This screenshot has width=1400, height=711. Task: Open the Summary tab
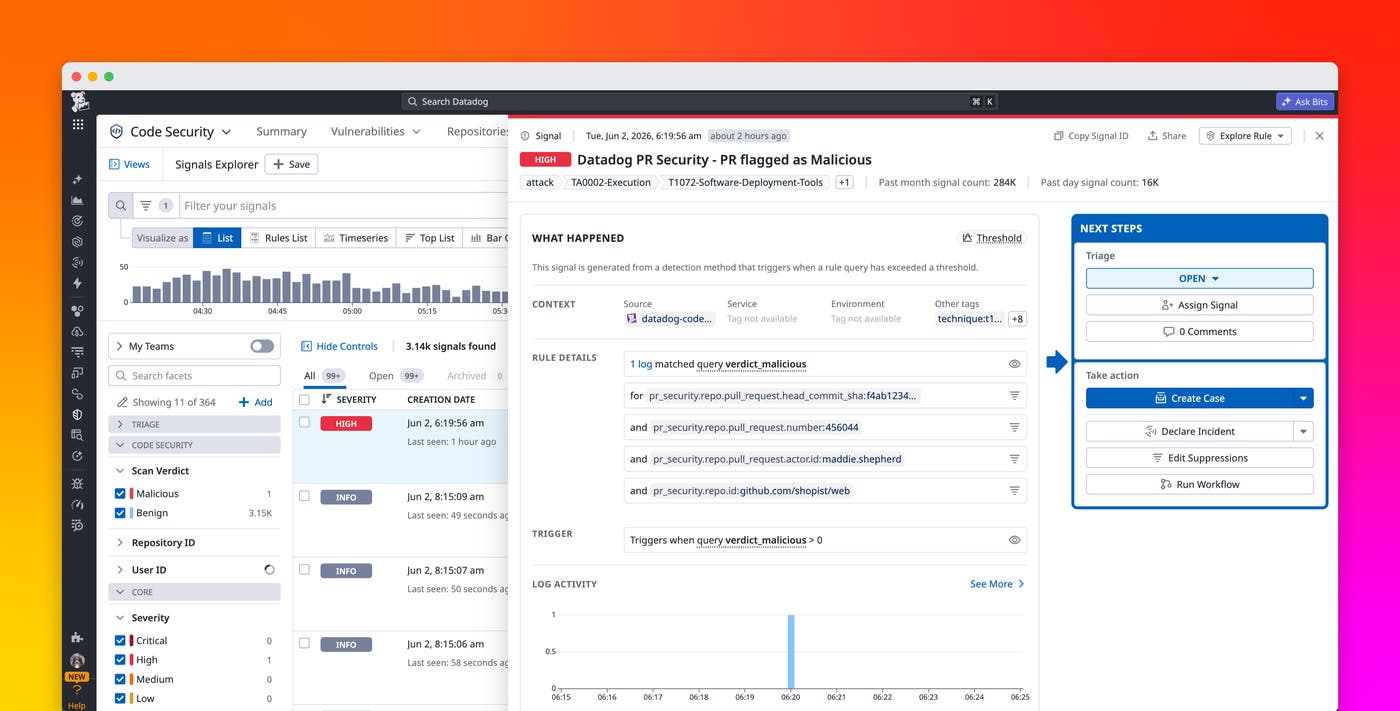pos(281,131)
